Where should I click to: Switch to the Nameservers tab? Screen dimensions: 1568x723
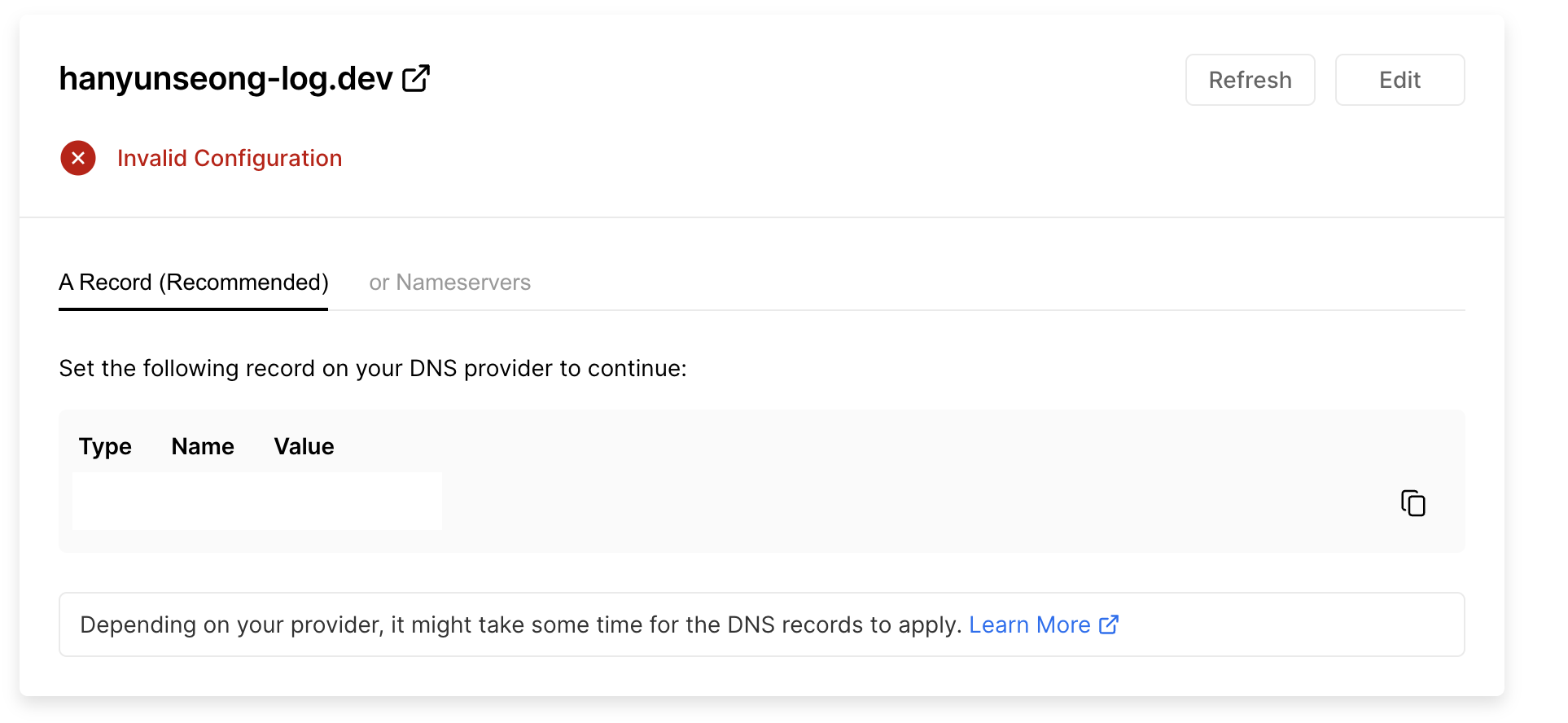point(449,283)
